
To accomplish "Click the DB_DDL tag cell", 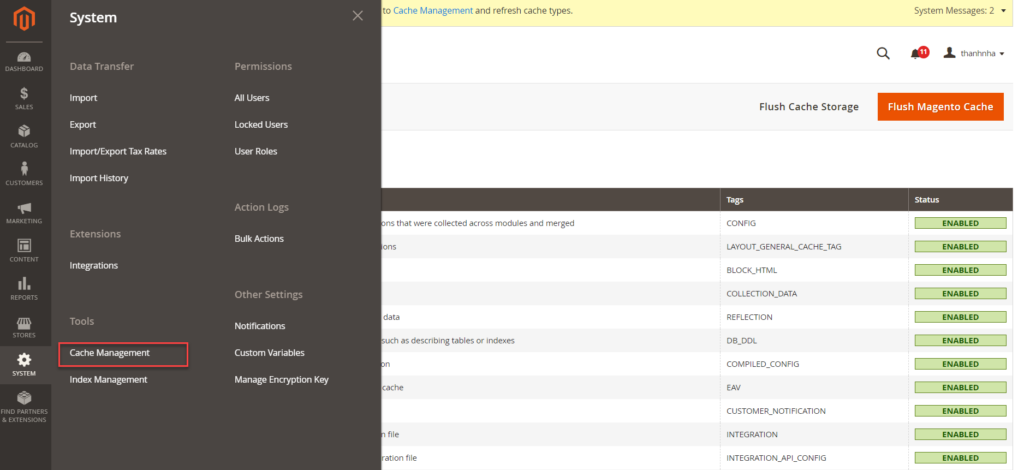I will click(x=814, y=341).
